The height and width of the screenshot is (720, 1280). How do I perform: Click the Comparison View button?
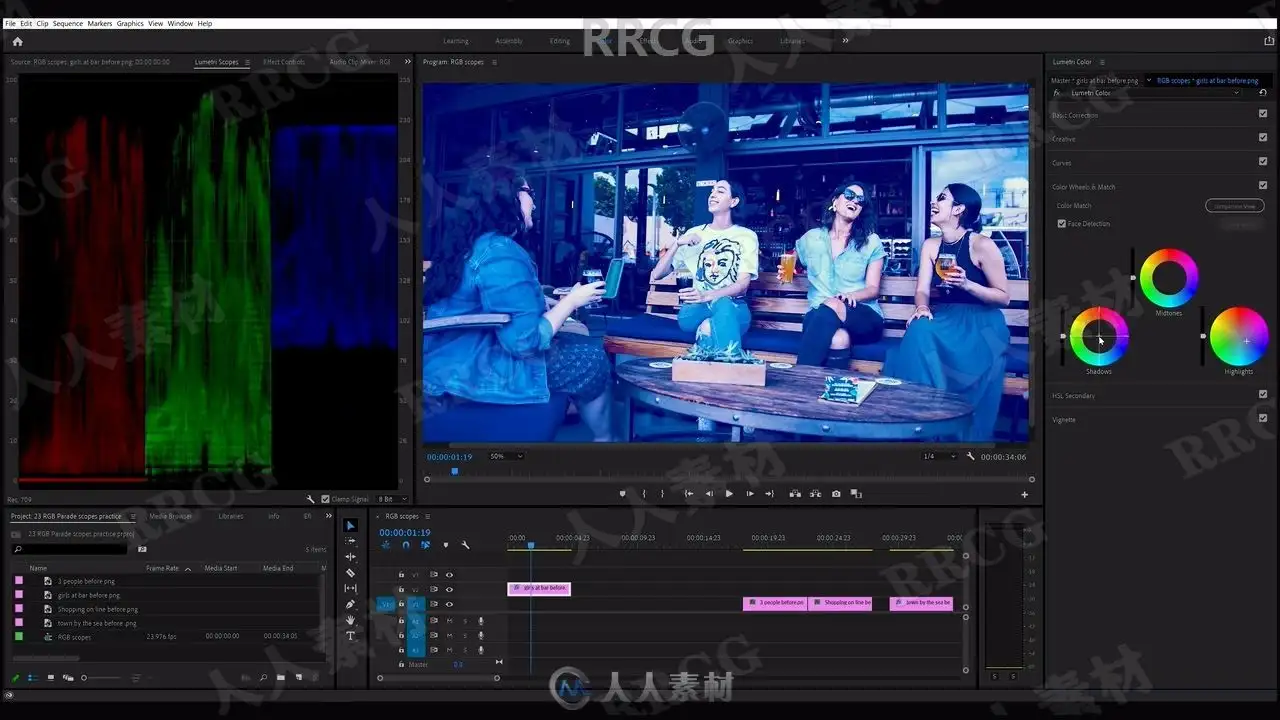(1235, 206)
